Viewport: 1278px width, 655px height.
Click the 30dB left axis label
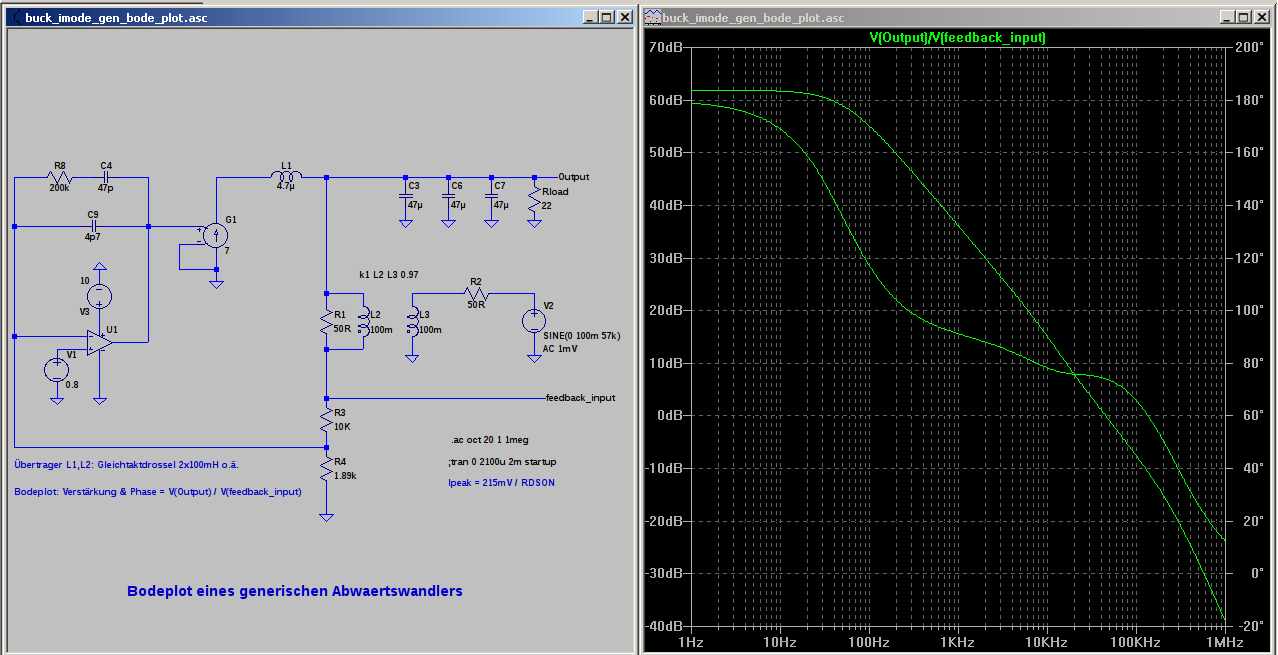(665, 258)
